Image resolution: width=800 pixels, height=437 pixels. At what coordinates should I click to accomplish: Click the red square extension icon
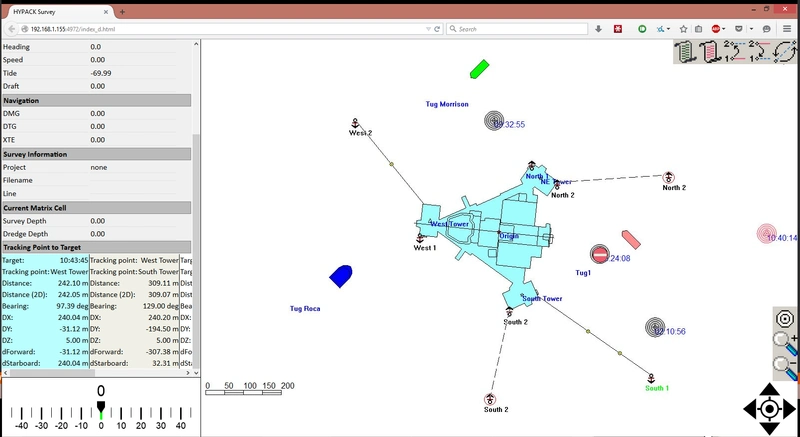pos(618,29)
